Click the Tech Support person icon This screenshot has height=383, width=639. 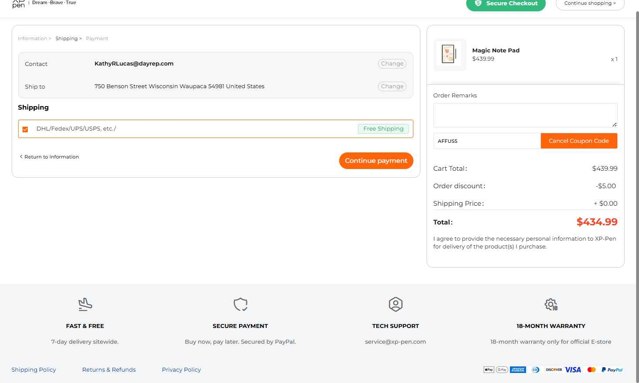point(395,304)
